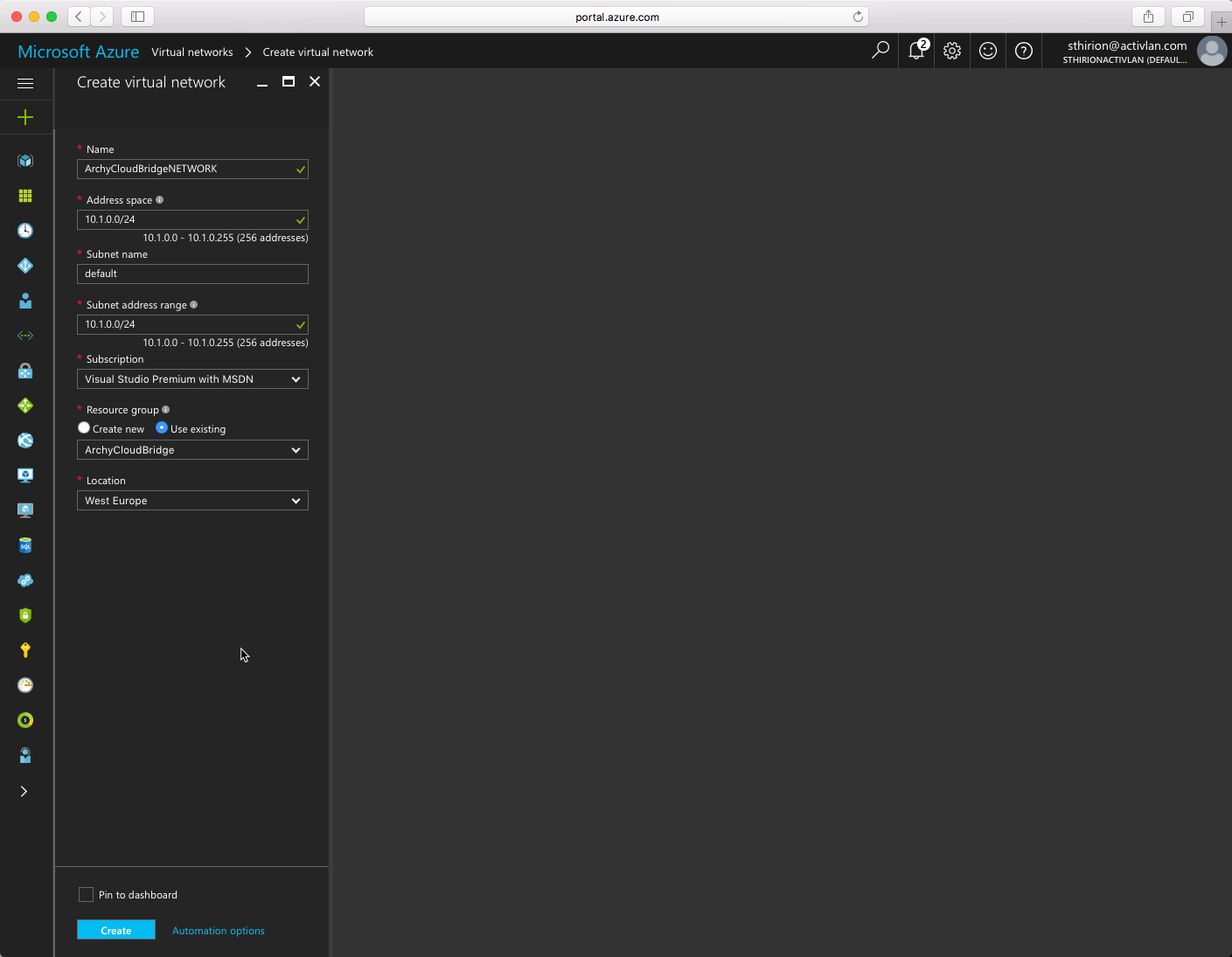This screenshot has height=957, width=1232.
Task: Click the blue person icon below the Active Directory diamond
Action: point(25,301)
